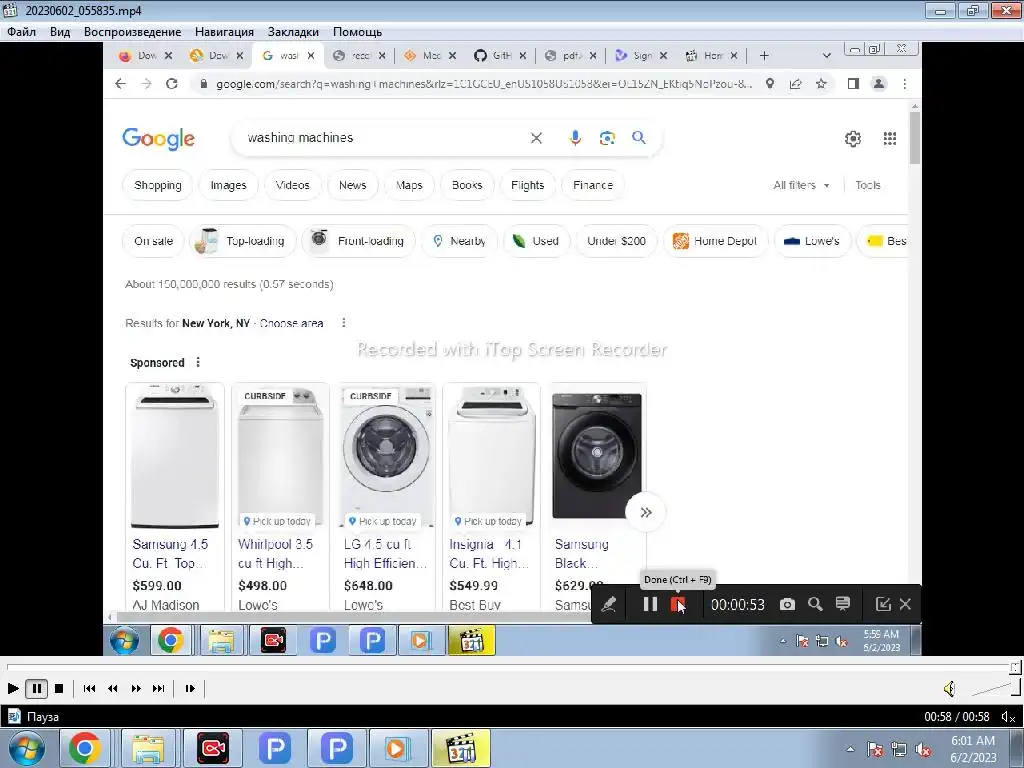
Task: Select the Shopping filter chip
Action: point(157,185)
